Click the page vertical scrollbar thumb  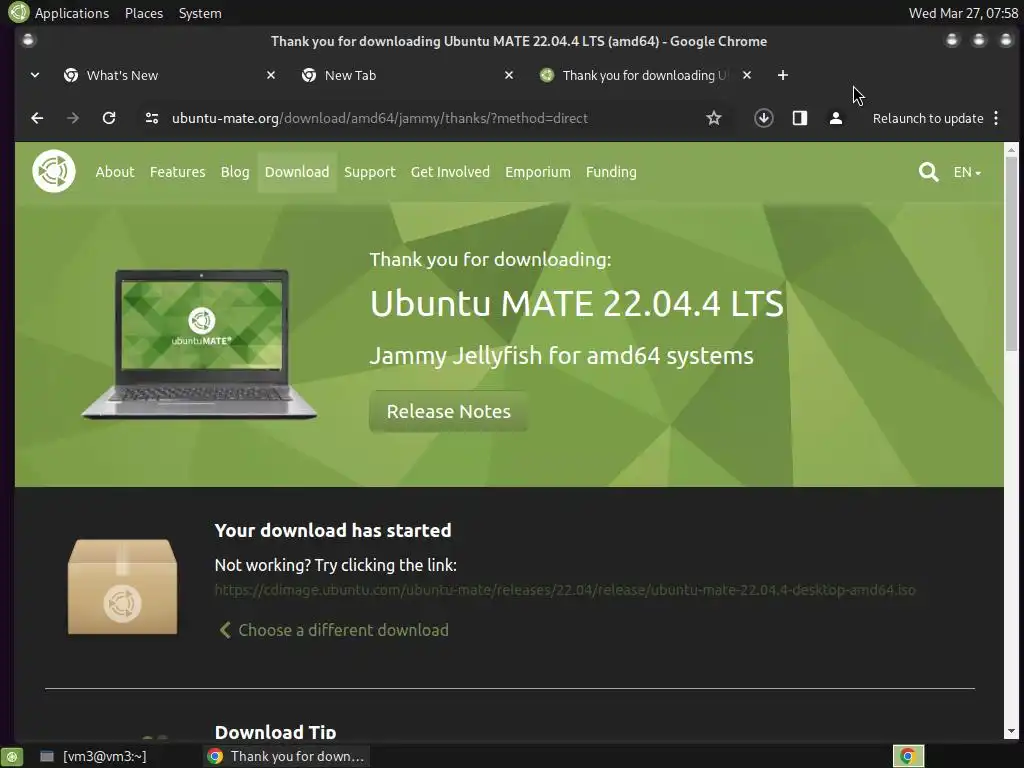pyautogui.click(x=1012, y=255)
